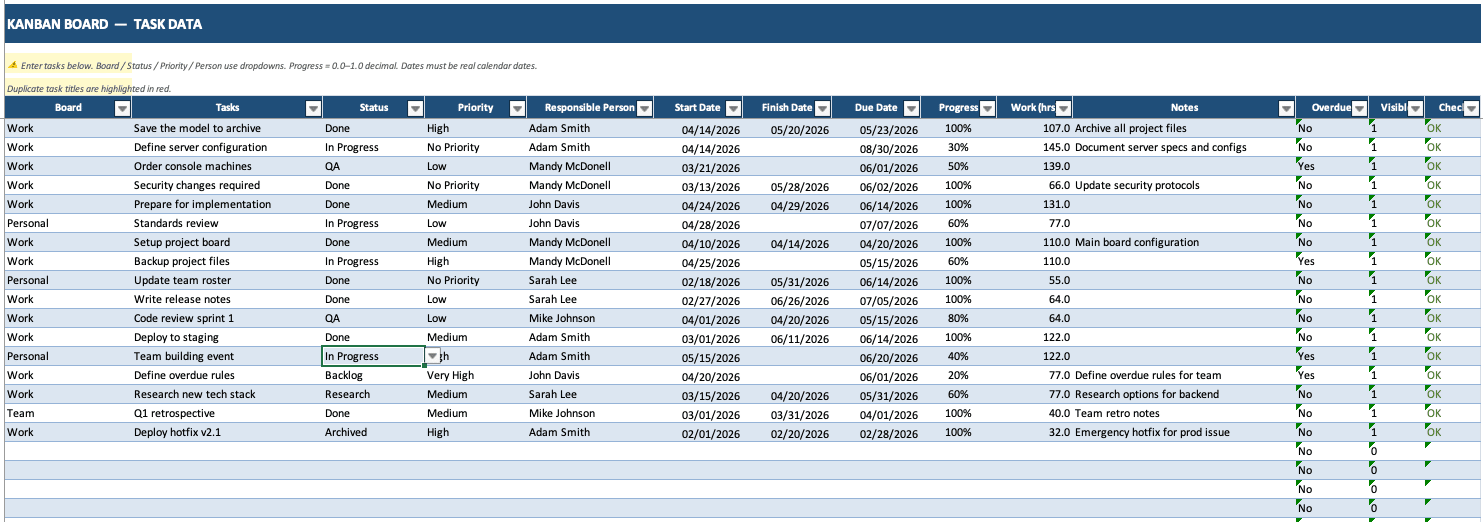Select the 'Standards review' task cell
Image resolution: width=1483 pixels, height=522 pixels.
227,223
